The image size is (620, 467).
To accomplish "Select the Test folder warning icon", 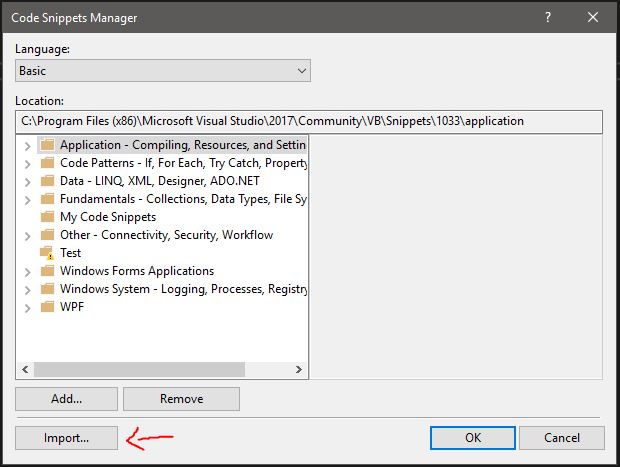I will point(47,253).
